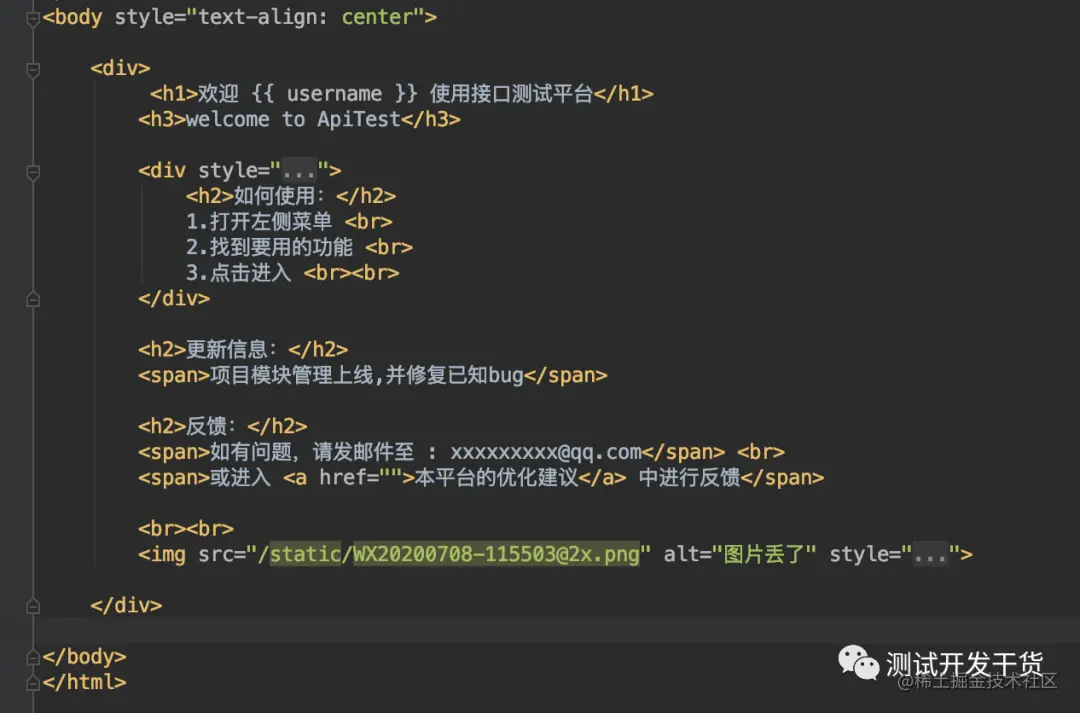Click the '如何使用' h2 heading line
This screenshot has width=1080, height=713.
pos(291,196)
